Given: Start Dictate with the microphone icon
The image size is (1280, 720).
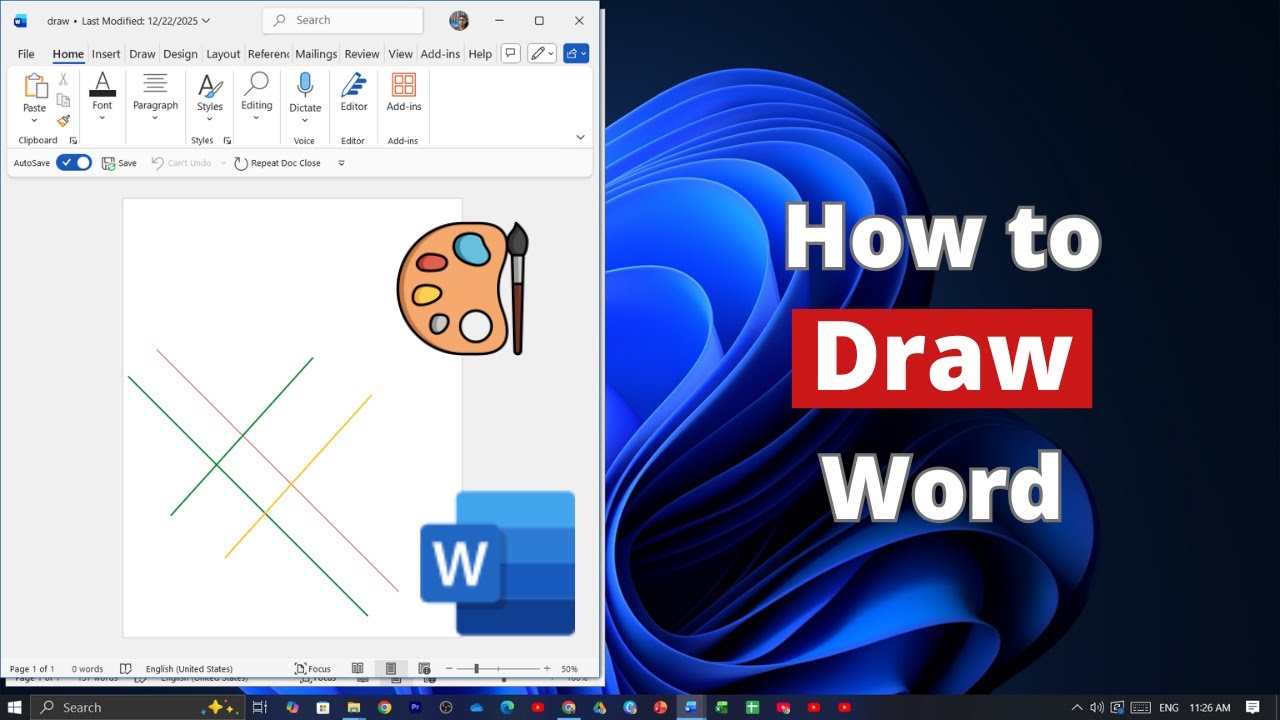Looking at the screenshot, I should point(305,85).
